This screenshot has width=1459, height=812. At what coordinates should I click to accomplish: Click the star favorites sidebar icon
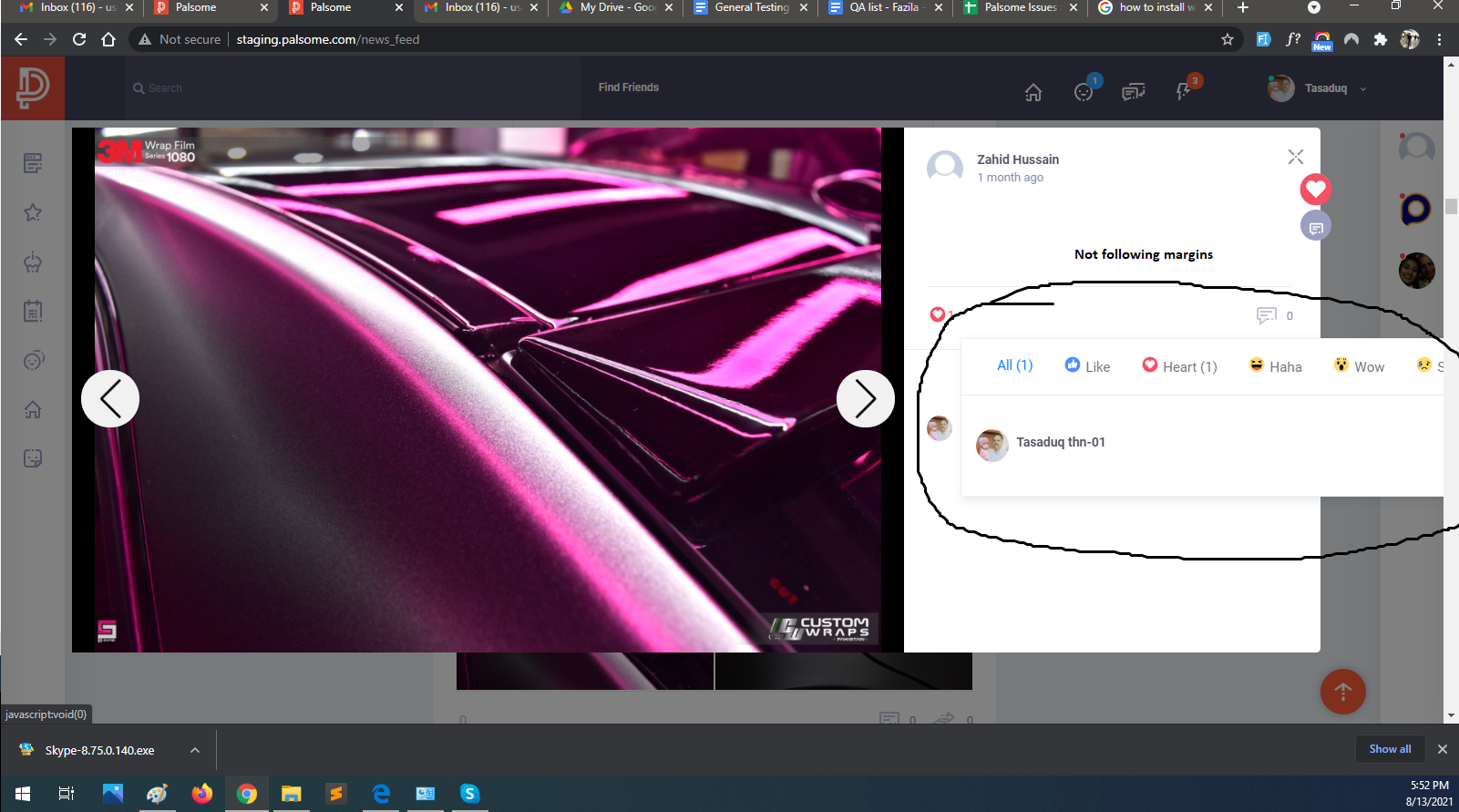[x=33, y=212]
